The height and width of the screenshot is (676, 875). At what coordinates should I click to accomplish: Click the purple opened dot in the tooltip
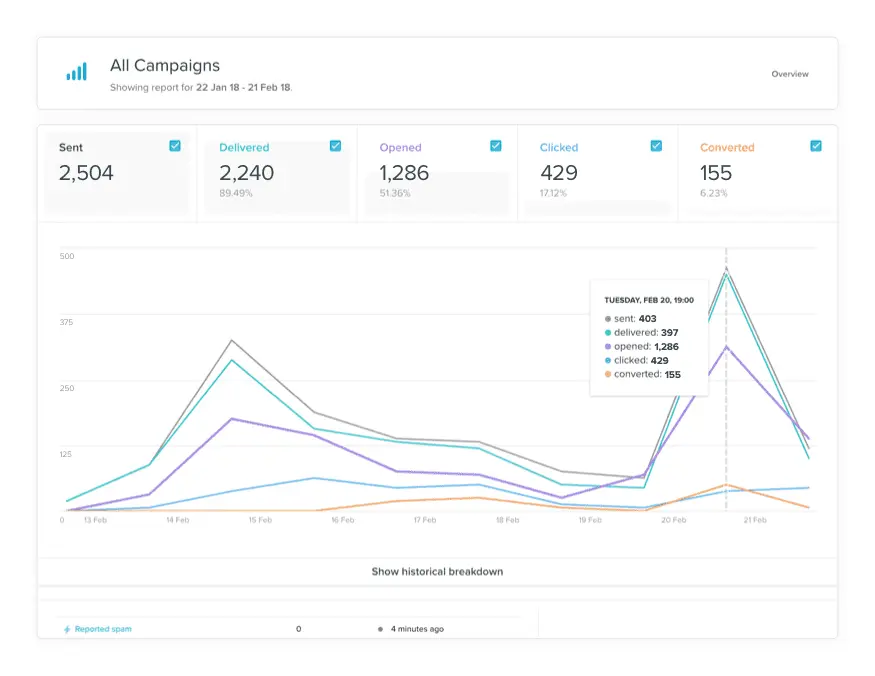608,346
